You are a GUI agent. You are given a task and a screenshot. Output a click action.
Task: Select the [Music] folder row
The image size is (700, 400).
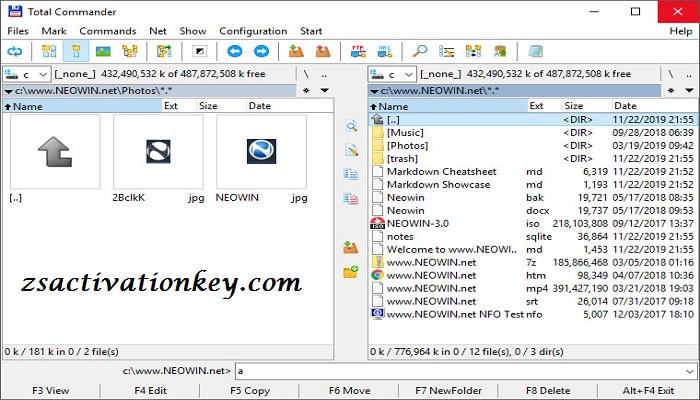pyautogui.click(x=533, y=133)
